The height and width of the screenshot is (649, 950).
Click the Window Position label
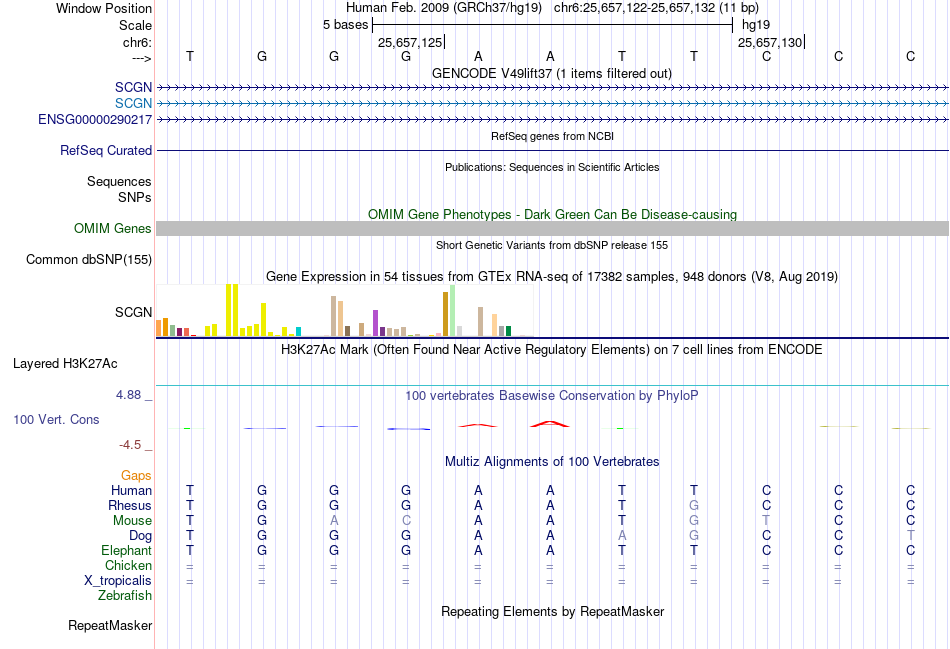click(104, 8)
